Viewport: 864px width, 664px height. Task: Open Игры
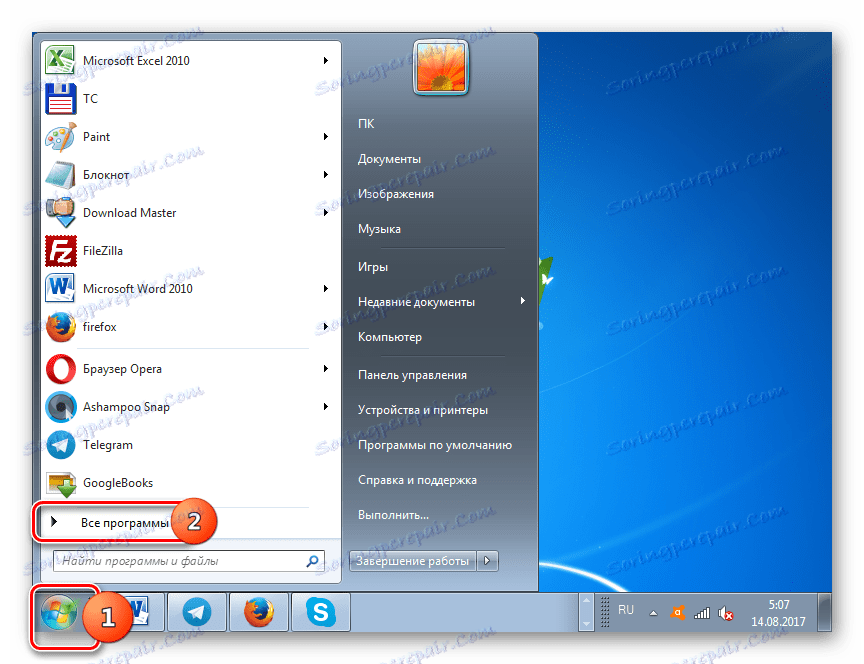click(372, 267)
